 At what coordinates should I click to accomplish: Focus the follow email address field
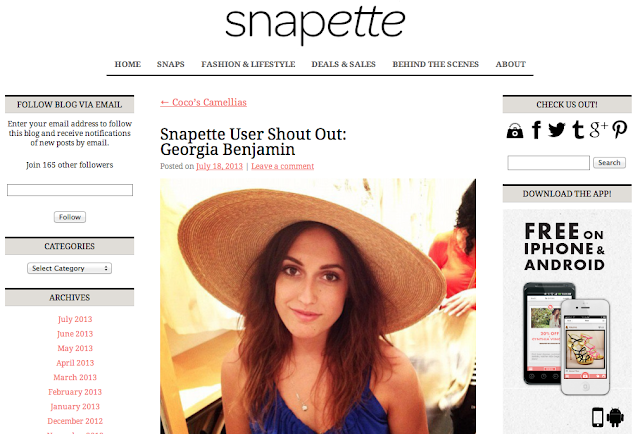70,190
